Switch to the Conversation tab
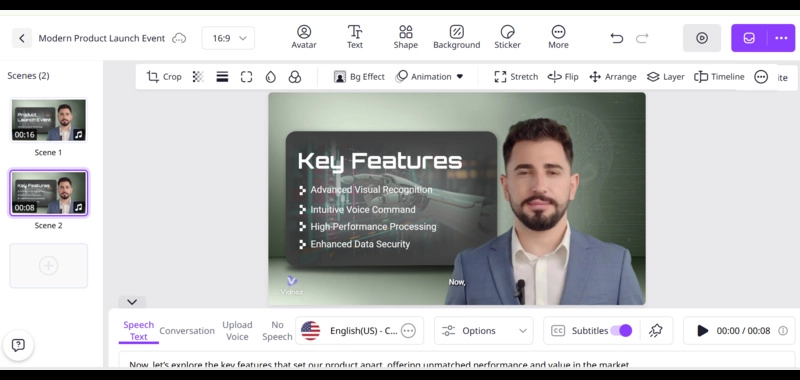Viewport: 800px width, 380px height. 187,331
